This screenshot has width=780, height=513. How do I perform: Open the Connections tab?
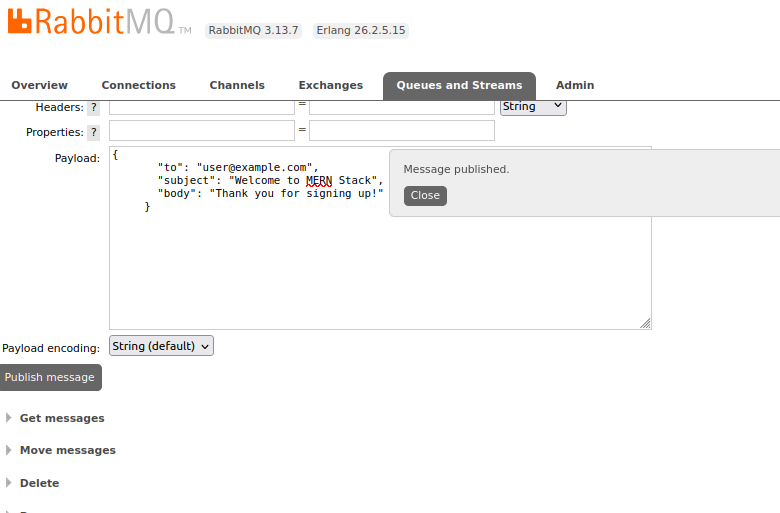[x=138, y=86]
